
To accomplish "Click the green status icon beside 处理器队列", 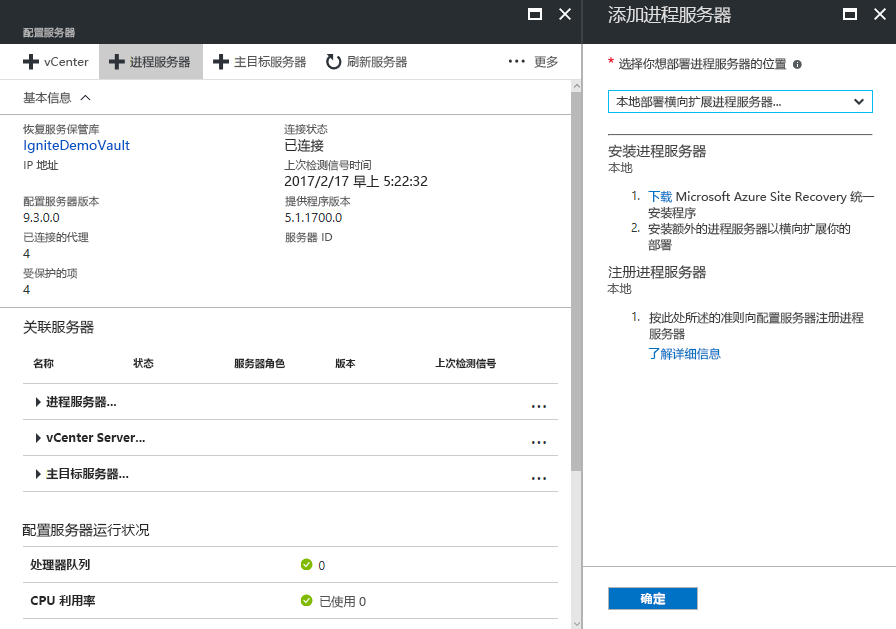I will click(307, 565).
